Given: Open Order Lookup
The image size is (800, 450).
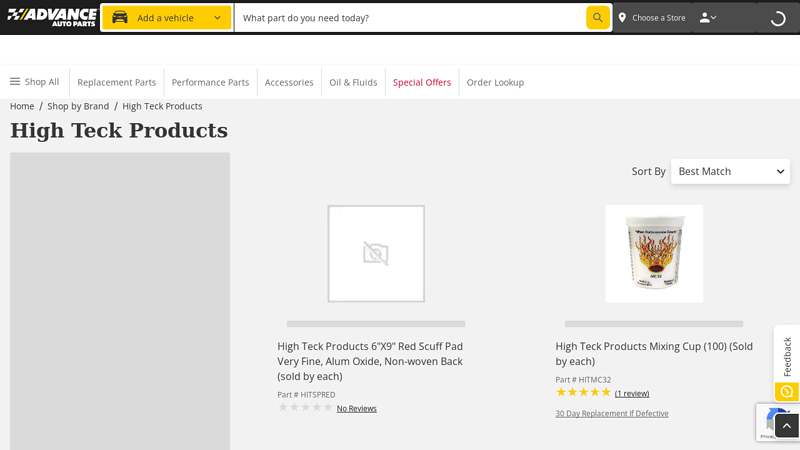Looking at the screenshot, I should pos(495,82).
